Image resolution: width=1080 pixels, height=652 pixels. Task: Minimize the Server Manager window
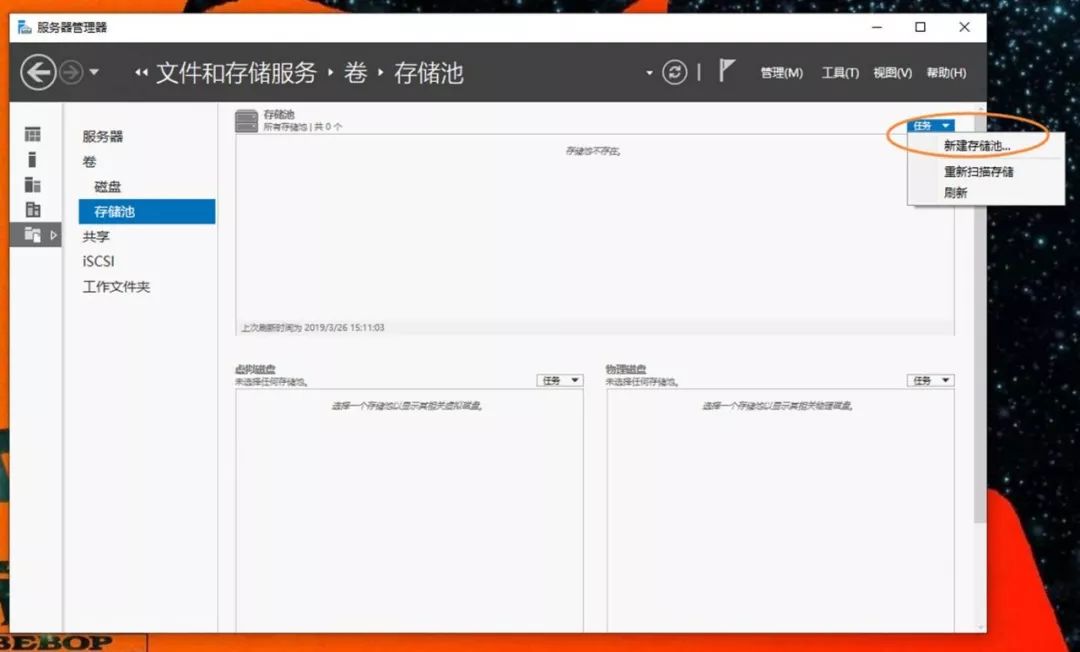point(877,27)
